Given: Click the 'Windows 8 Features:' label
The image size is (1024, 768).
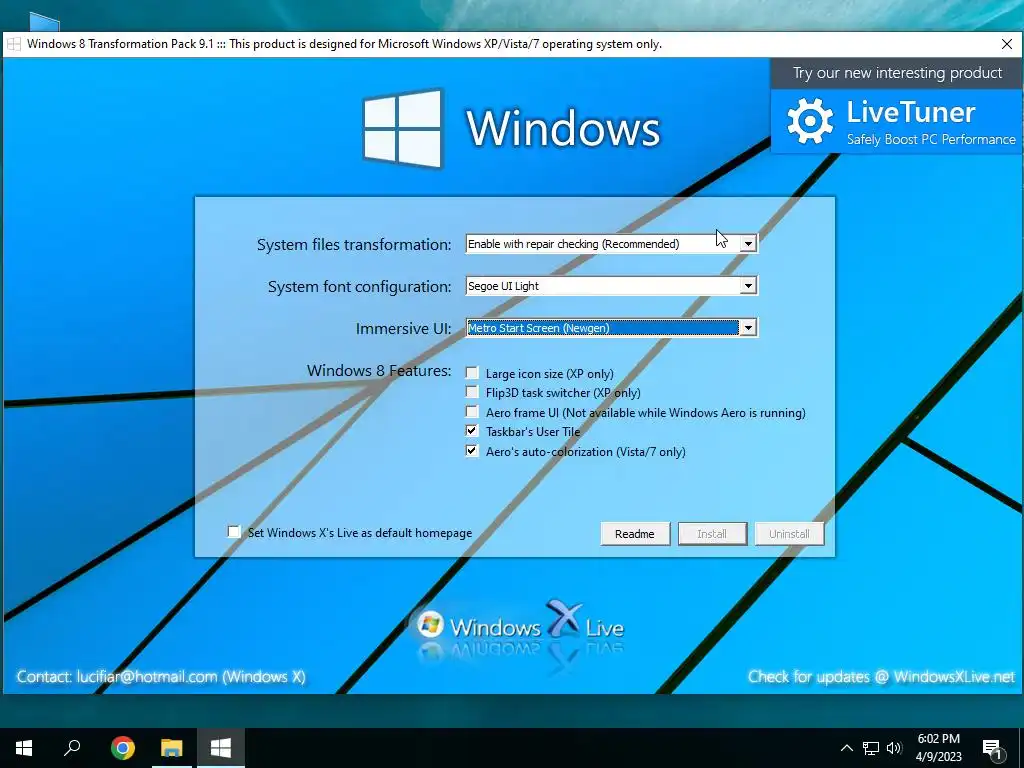Looking at the screenshot, I should [x=379, y=370].
